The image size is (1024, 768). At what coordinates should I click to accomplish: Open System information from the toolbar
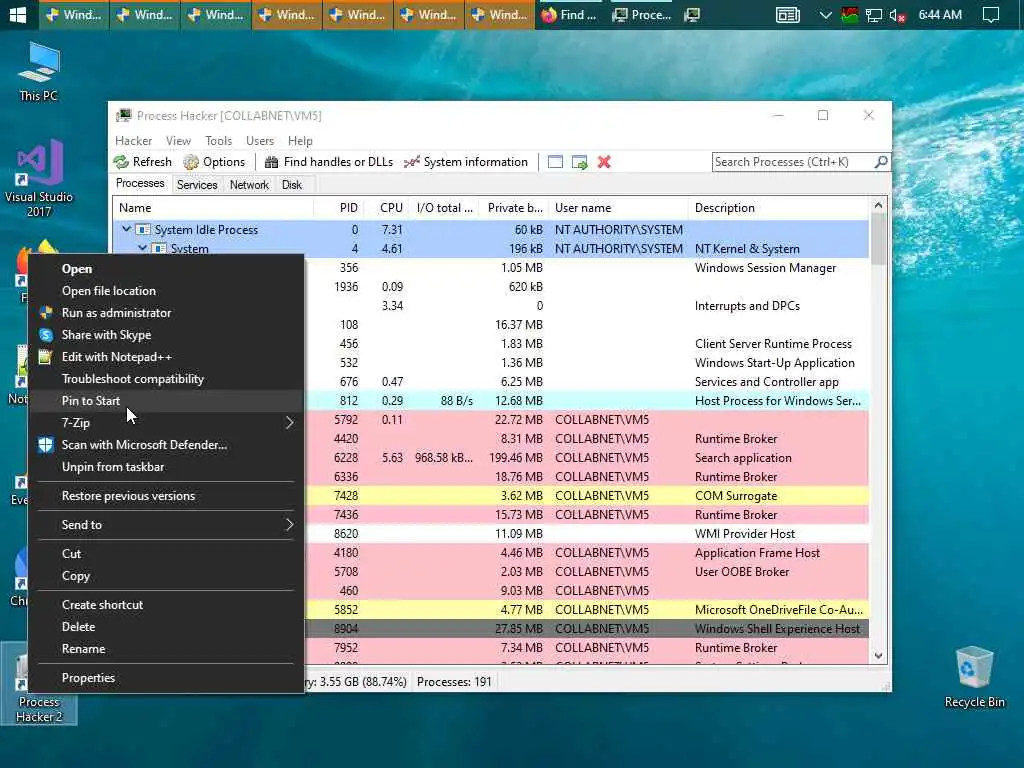466,162
